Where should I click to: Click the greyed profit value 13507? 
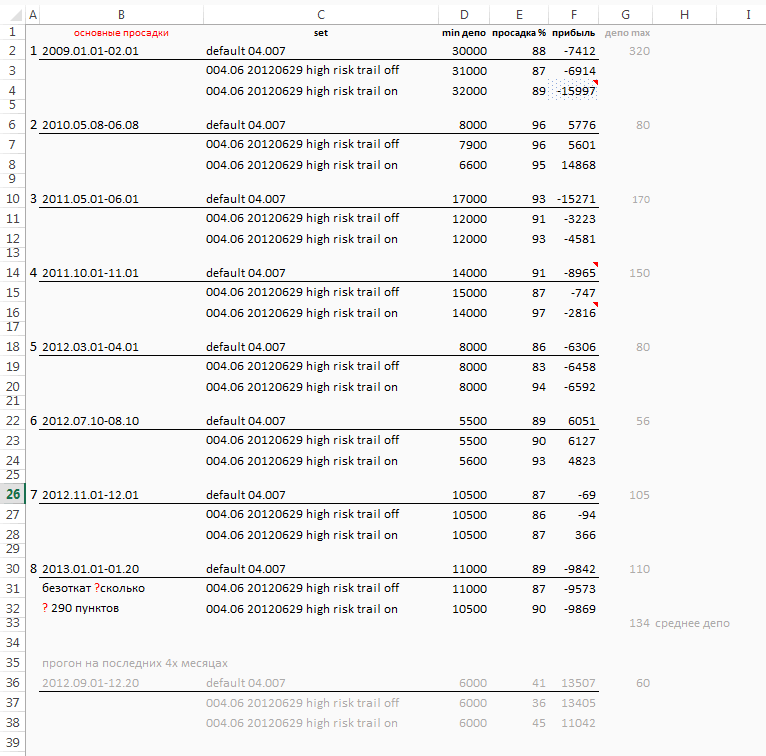click(x=578, y=683)
